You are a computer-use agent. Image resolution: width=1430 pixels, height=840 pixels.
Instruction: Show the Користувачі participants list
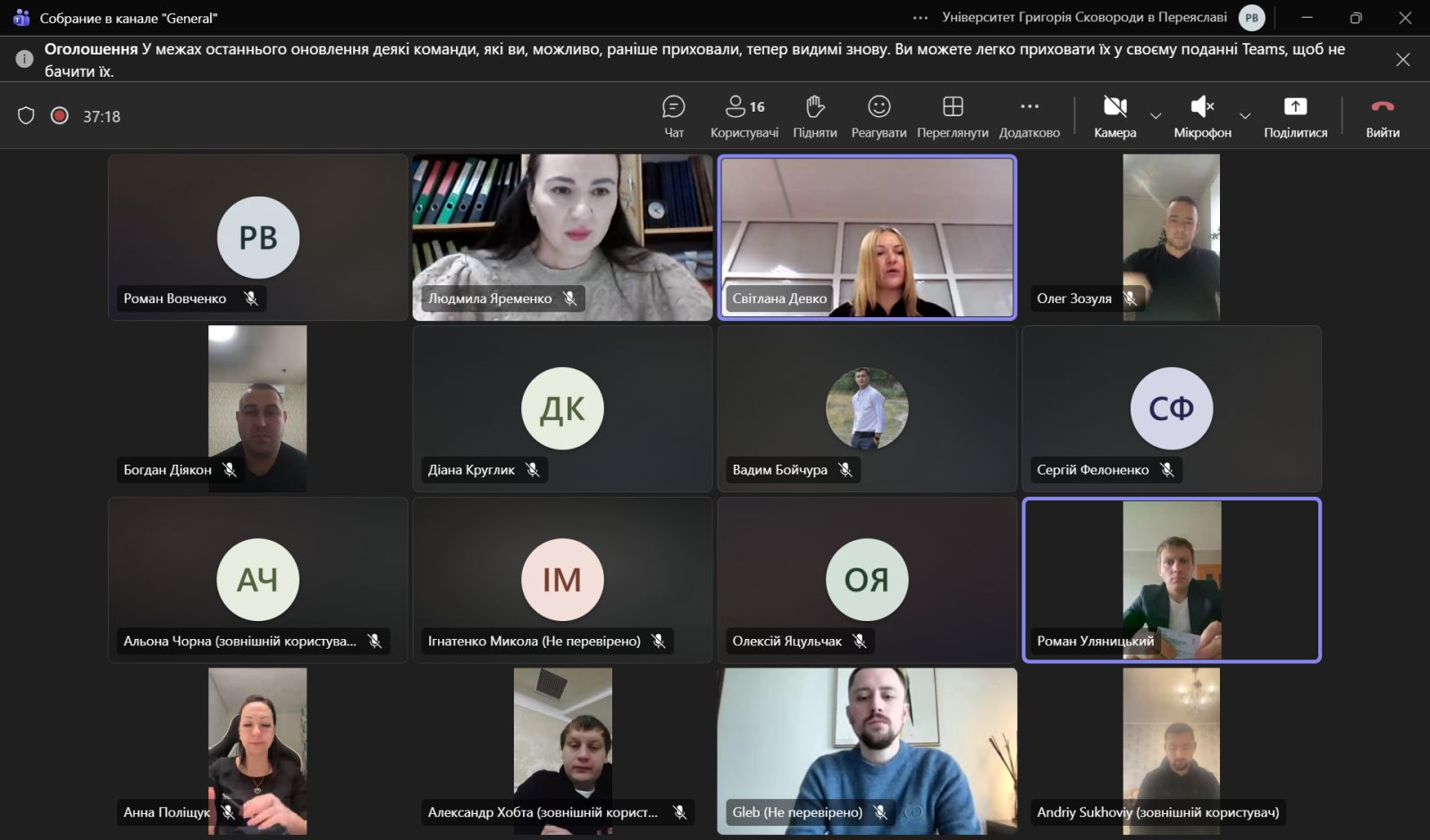pyautogui.click(x=744, y=116)
